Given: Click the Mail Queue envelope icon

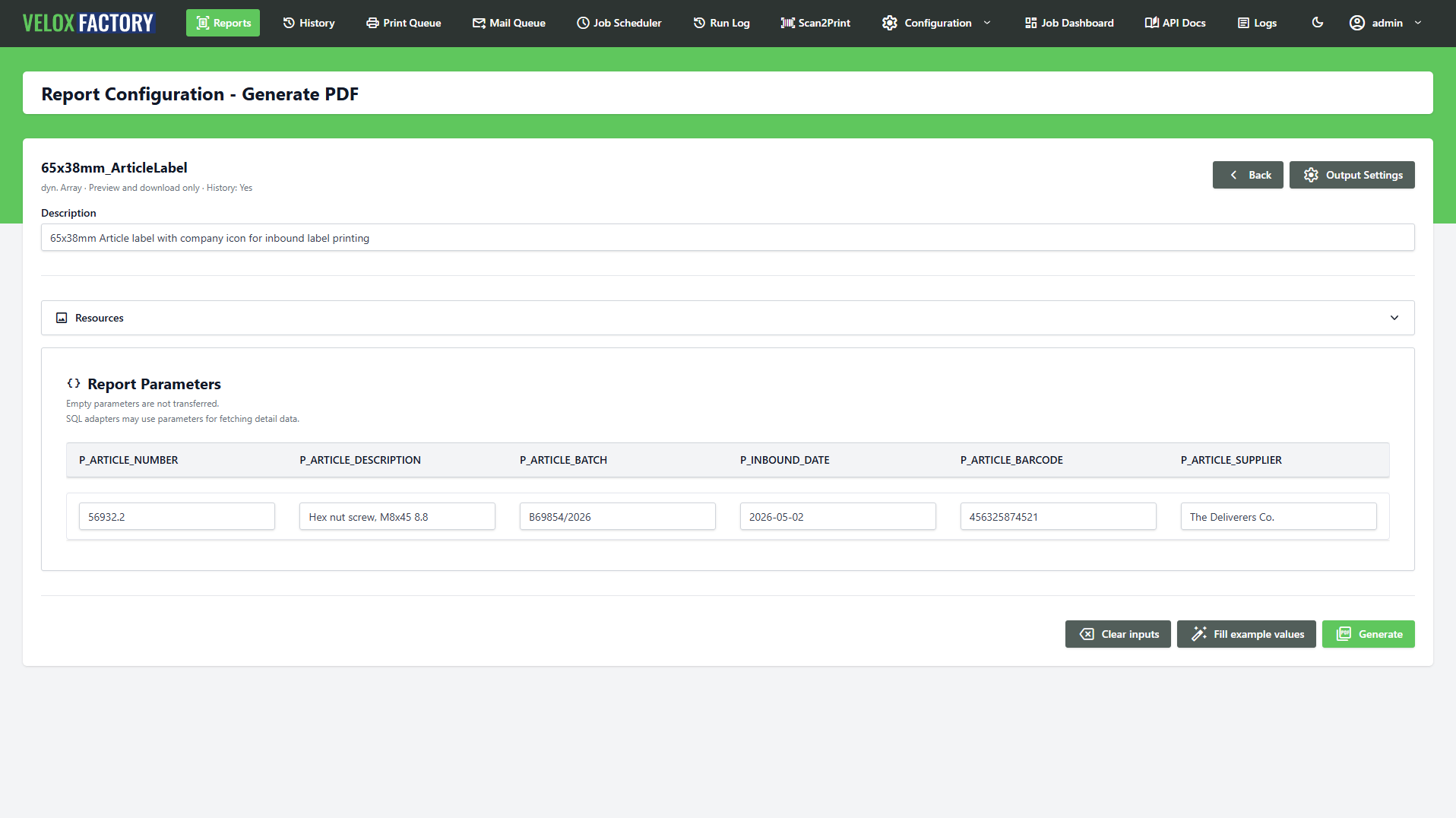Looking at the screenshot, I should [x=479, y=23].
